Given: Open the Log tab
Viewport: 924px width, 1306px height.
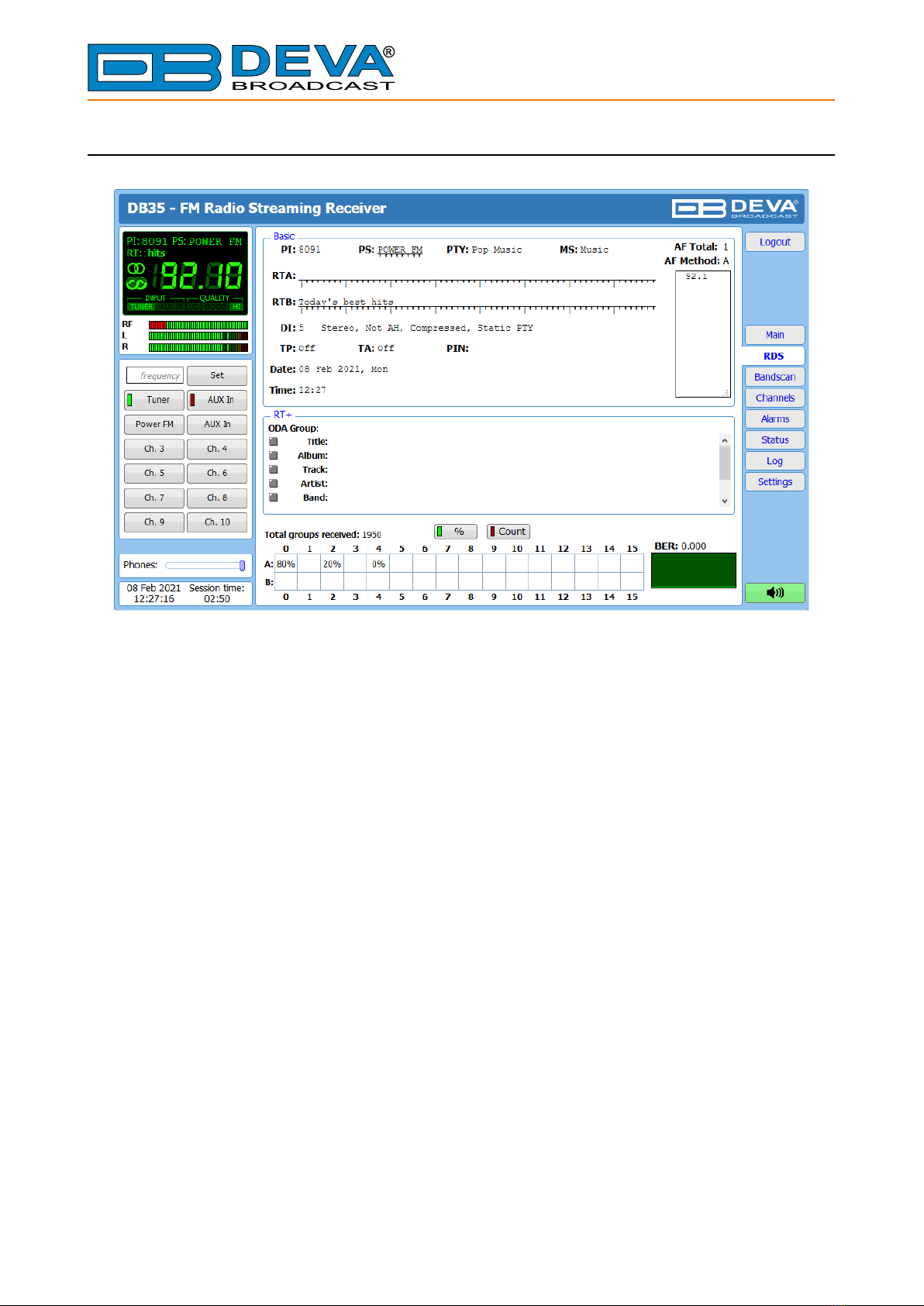Looking at the screenshot, I should (x=774, y=460).
